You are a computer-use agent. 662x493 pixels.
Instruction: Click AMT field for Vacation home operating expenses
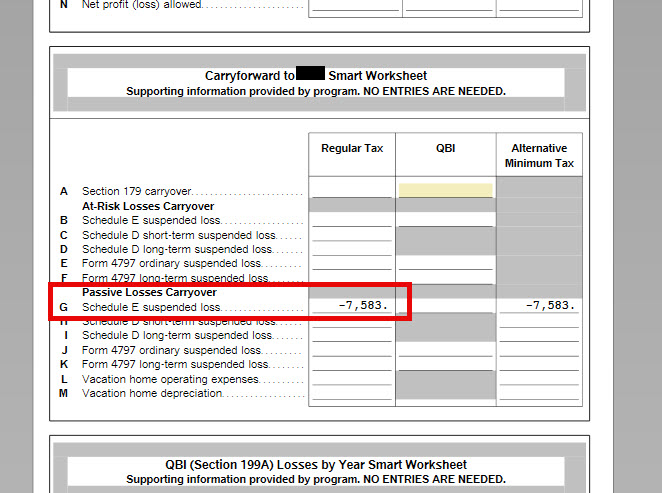[x=539, y=379]
